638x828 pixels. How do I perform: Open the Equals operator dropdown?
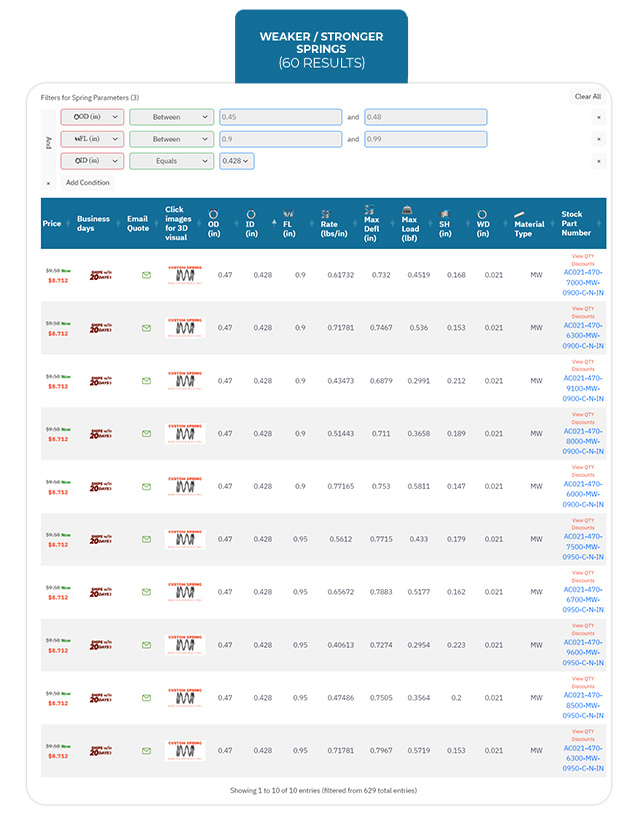pyautogui.click(x=171, y=161)
